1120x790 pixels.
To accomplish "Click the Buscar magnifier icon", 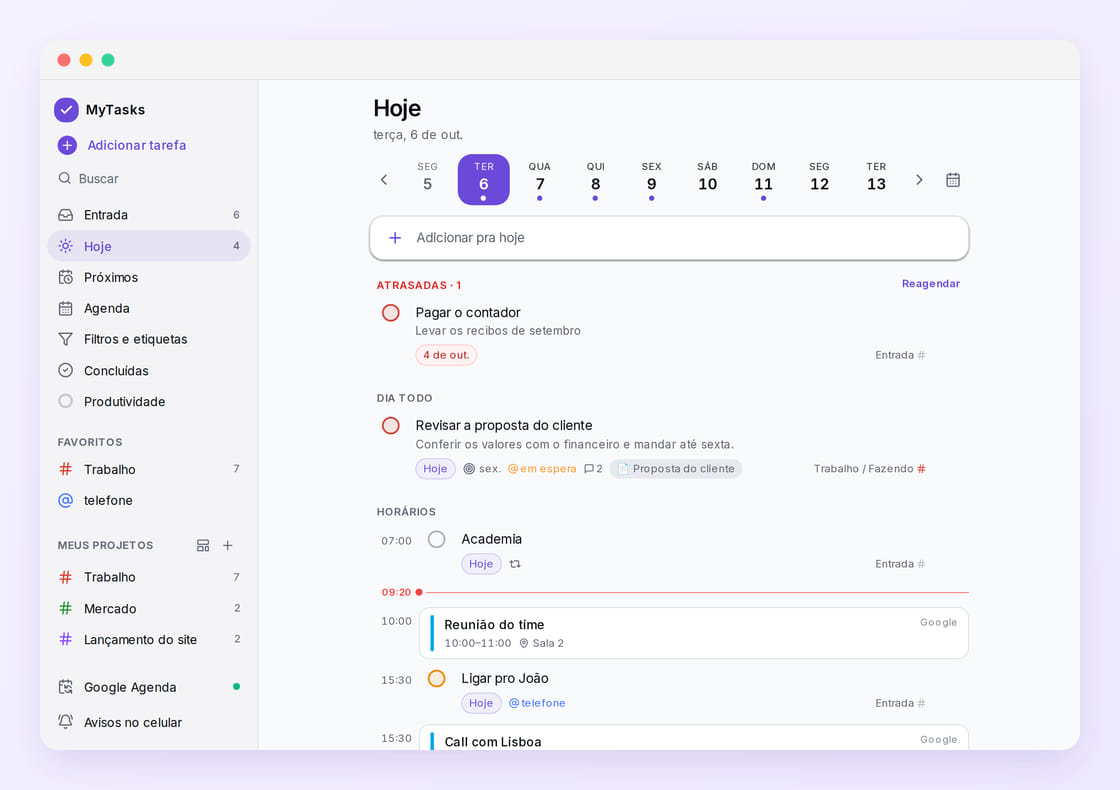I will coord(65,178).
